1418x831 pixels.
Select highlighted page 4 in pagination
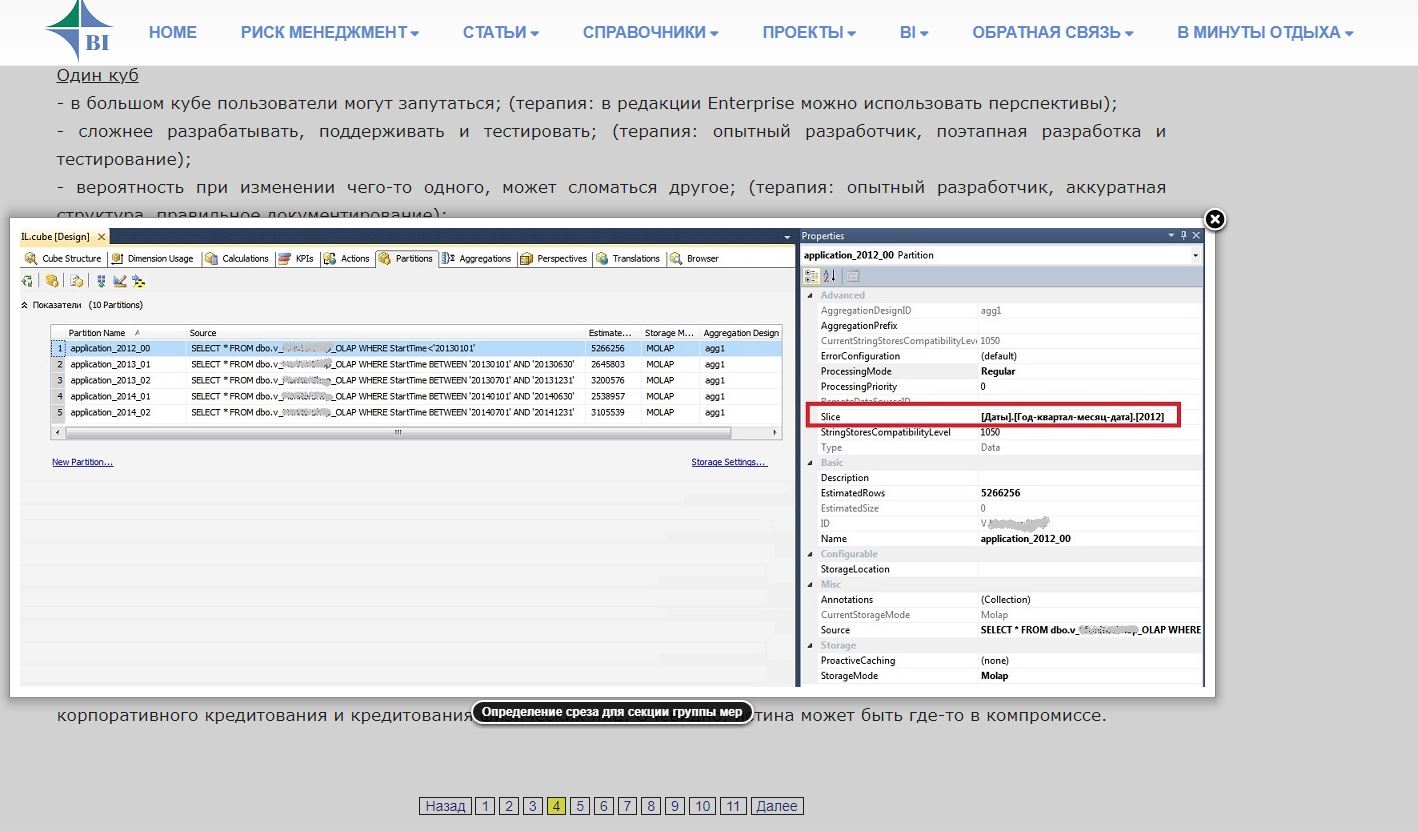(556, 806)
